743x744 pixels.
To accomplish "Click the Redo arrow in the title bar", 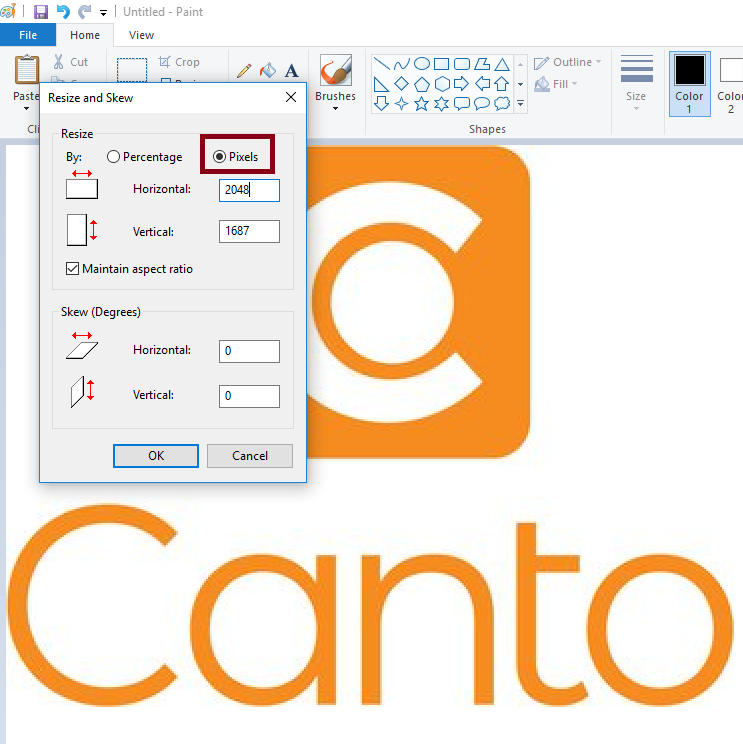I will tap(84, 11).
